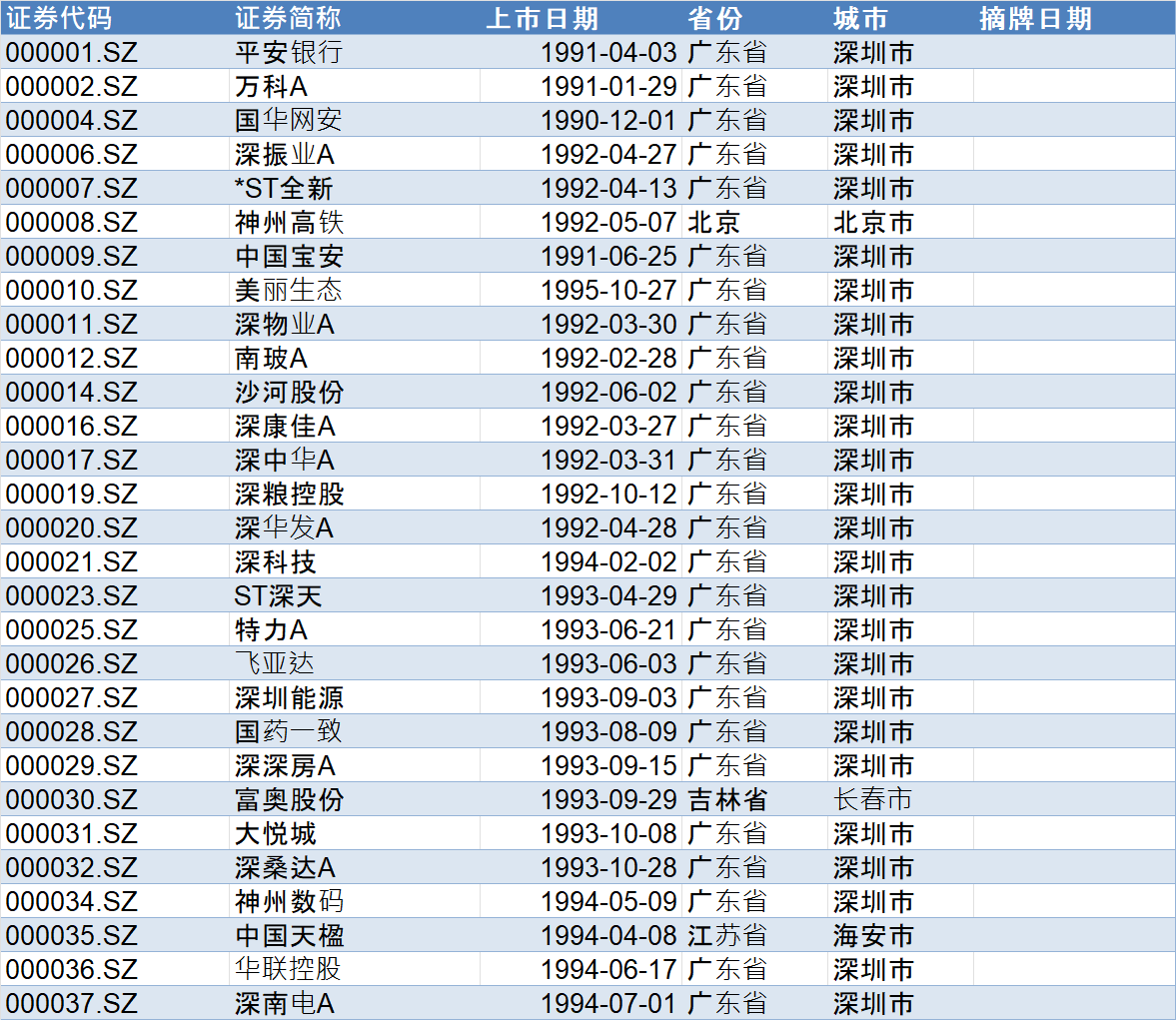Image resolution: width=1176 pixels, height=1020 pixels.
Task: Select the 平安银行 cell
Action: 354,52
